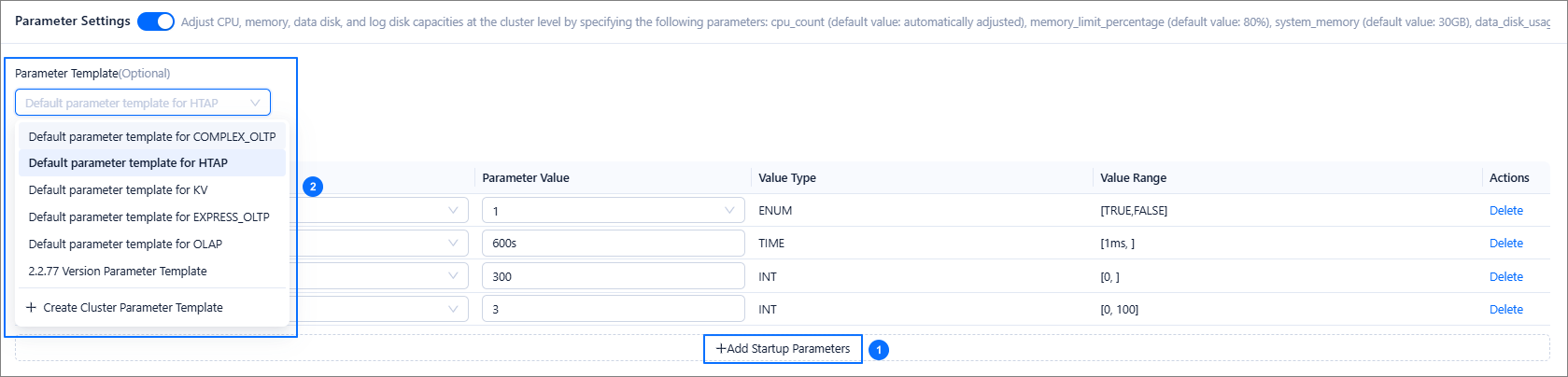Click the blue step 2 marker
Image resolution: width=1568 pixels, height=377 pixels.
pos(313,187)
